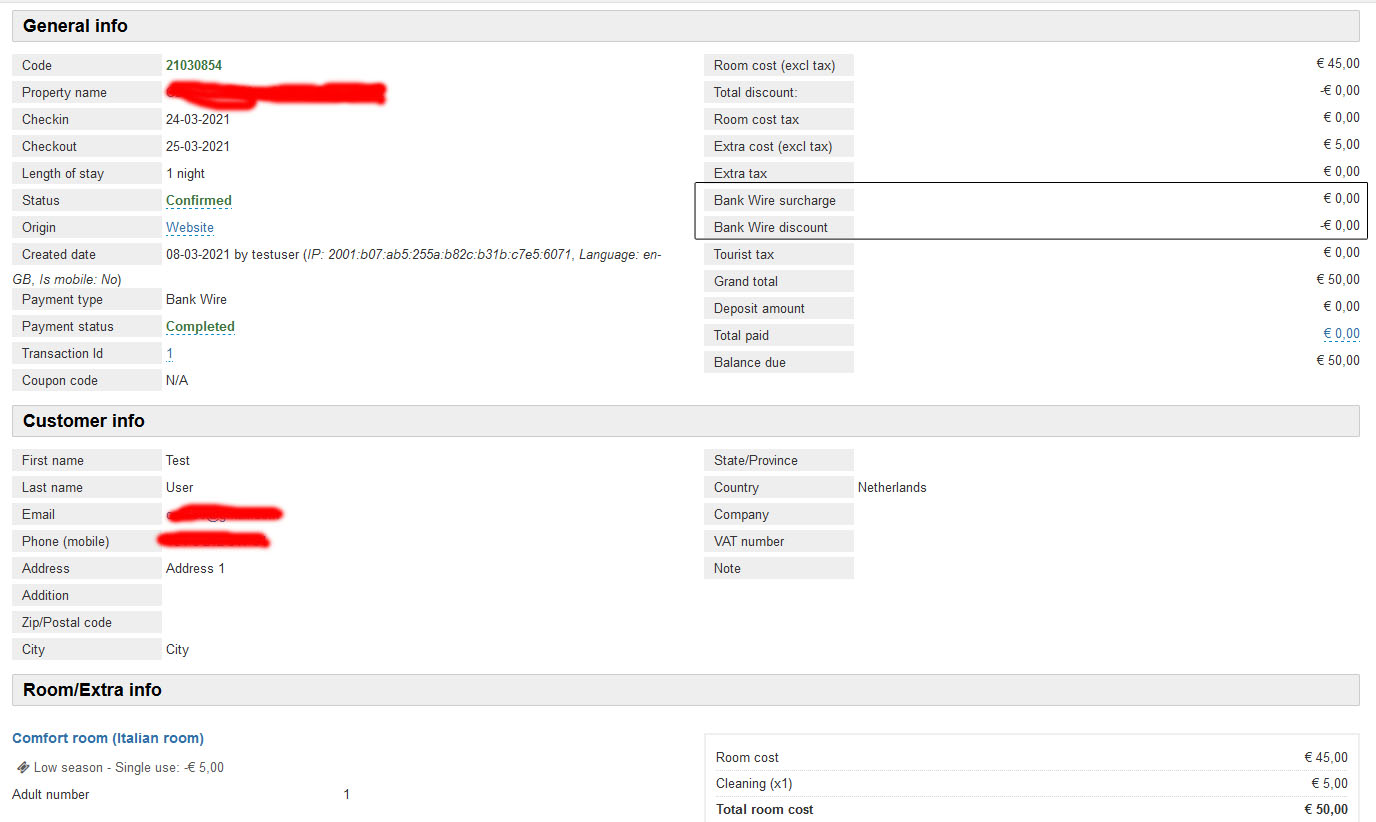Open the Website origin link
The width and height of the screenshot is (1376, 822).
[x=190, y=227]
